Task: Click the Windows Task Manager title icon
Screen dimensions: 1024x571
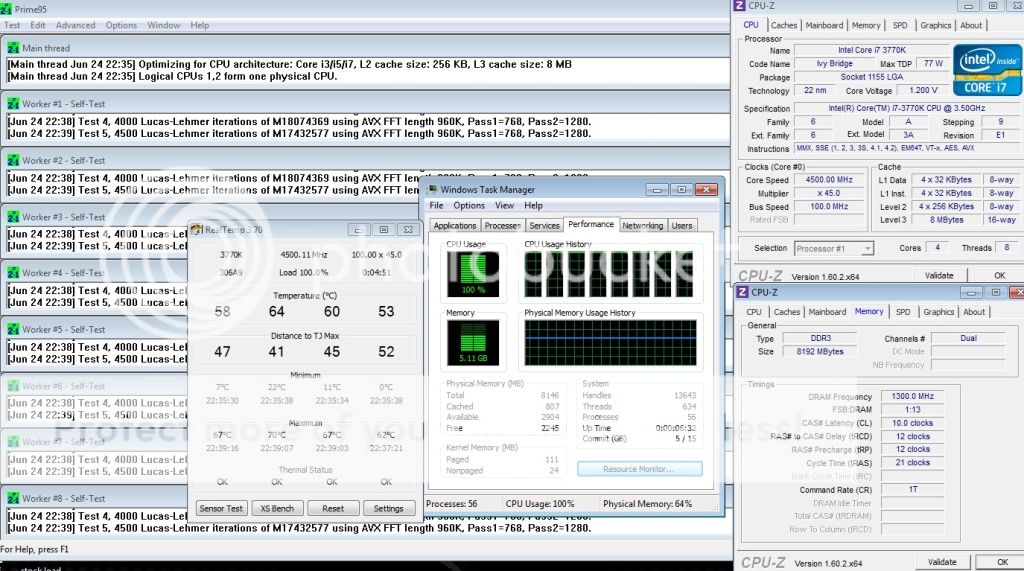Action: 432,189
